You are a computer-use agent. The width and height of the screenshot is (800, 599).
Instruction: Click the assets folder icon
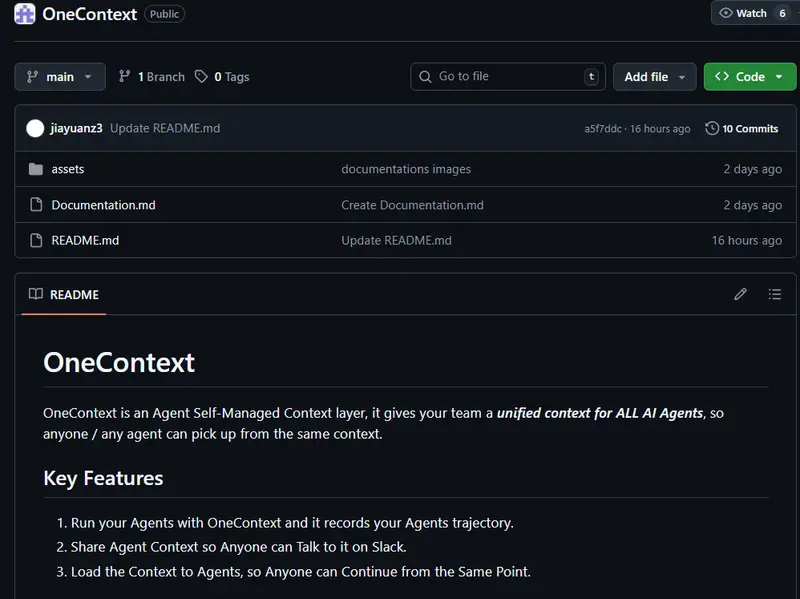[36, 169]
